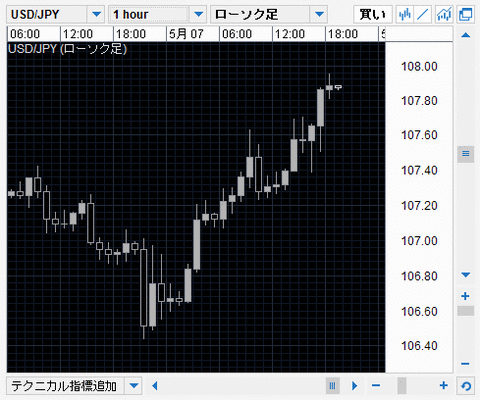Click the 107.80 price label
Image resolution: width=480 pixels, height=400 pixels.
point(419,101)
